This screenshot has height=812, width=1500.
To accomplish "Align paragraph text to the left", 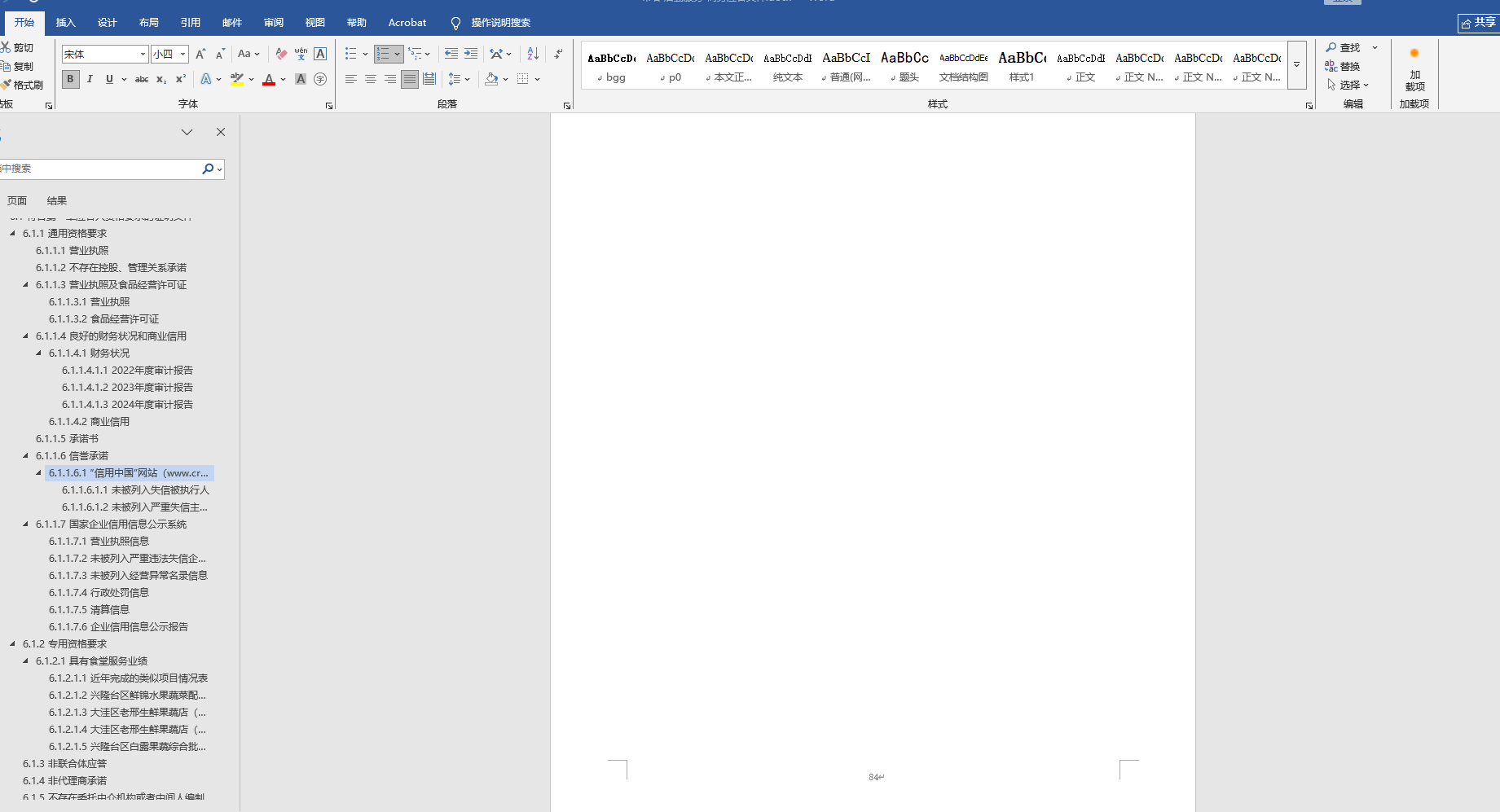I will pos(351,79).
